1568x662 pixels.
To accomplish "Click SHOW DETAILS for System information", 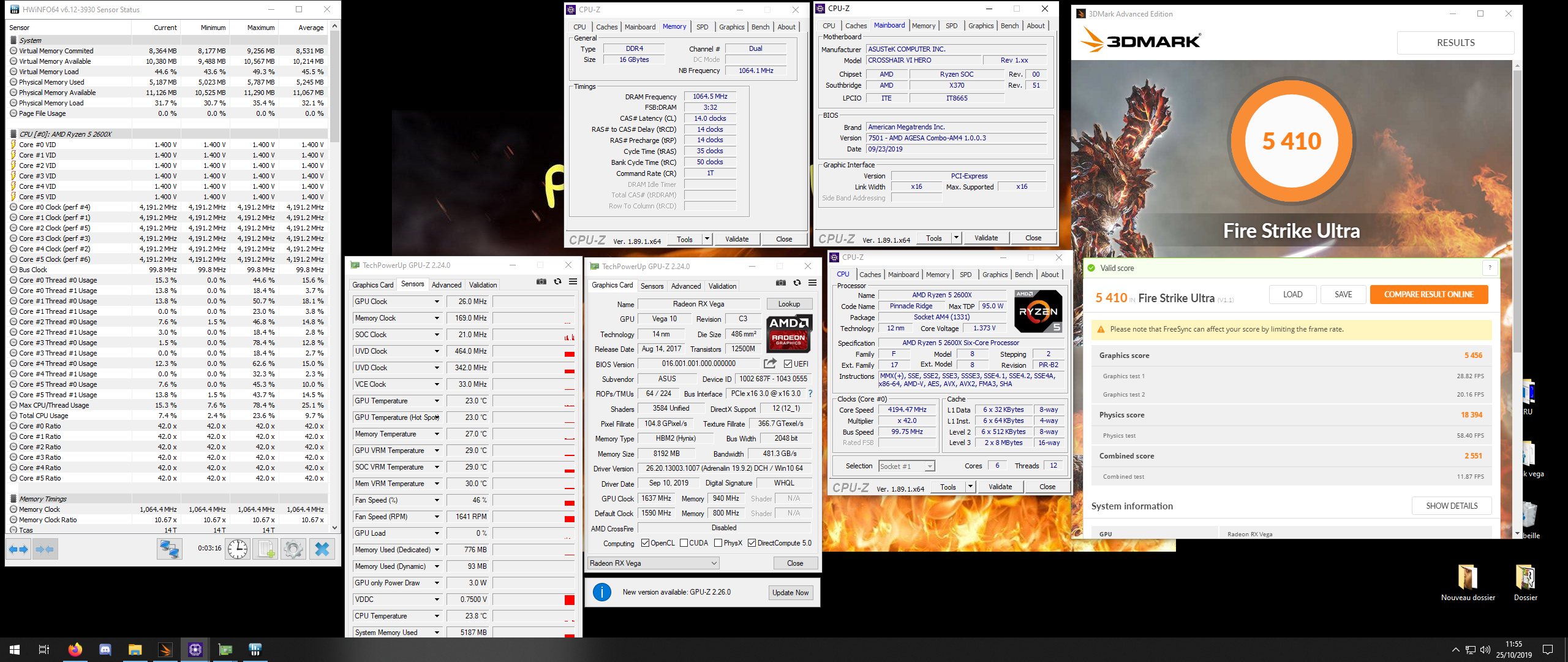I will 1452,506.
